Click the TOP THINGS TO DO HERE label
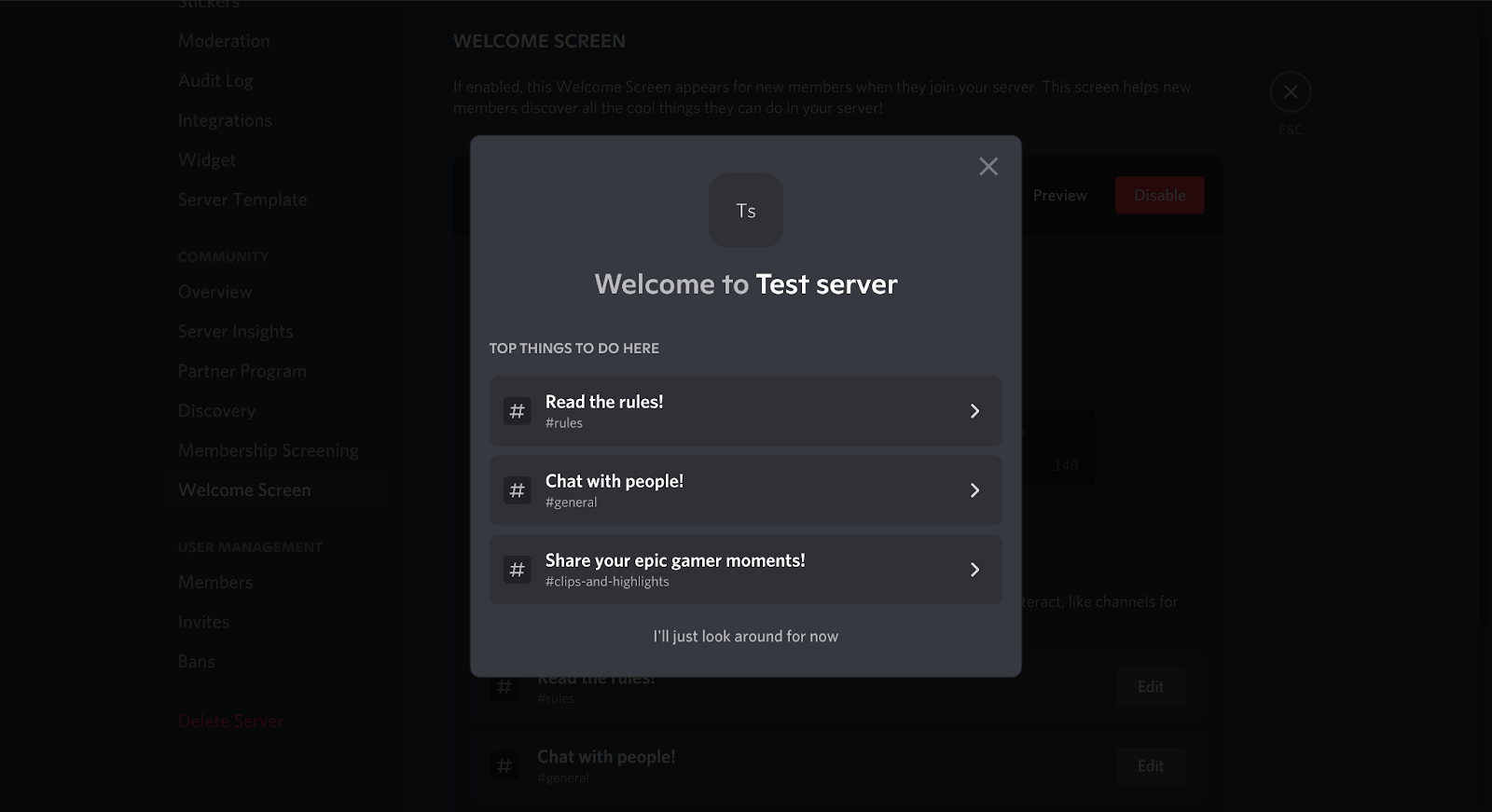Screen dimensions: 1492x812 574,349
